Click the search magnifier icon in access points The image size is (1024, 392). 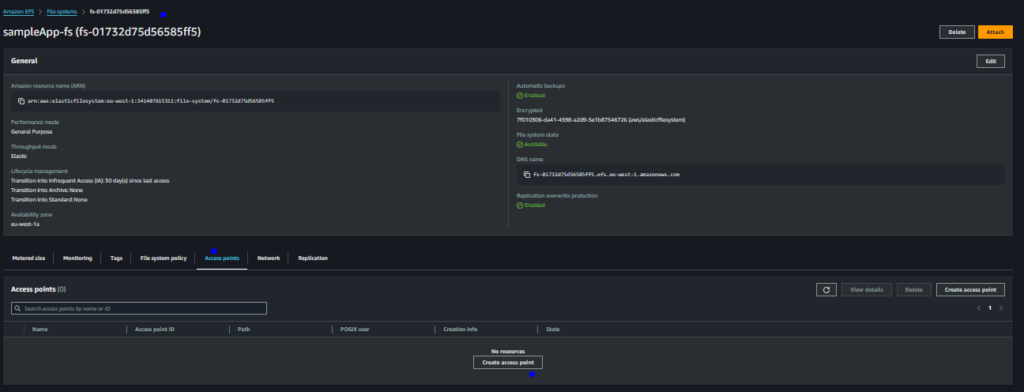[x=18, y=308]
